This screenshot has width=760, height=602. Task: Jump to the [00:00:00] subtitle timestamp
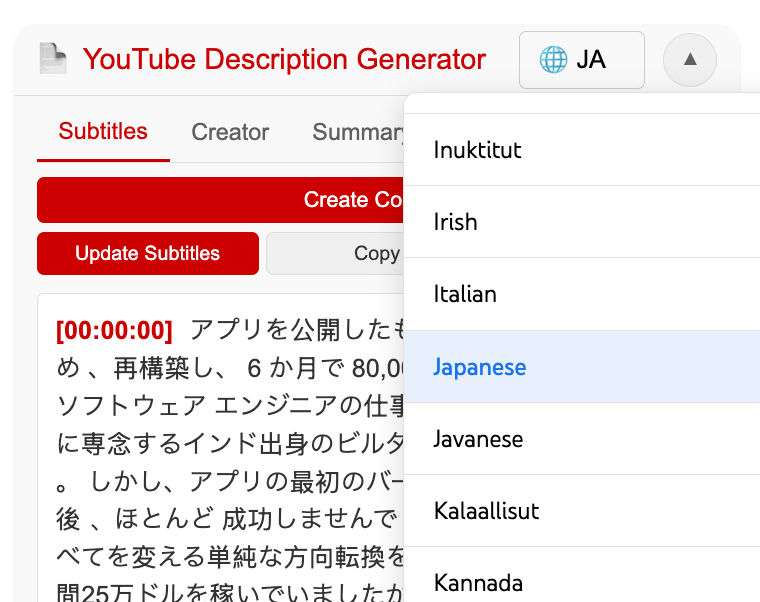pyautogui.click(x=114, y=331)
